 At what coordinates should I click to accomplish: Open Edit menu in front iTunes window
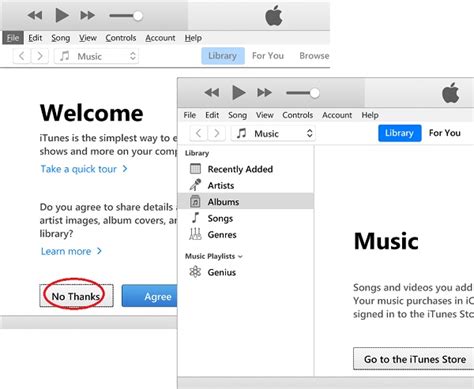tap(212, 115)
